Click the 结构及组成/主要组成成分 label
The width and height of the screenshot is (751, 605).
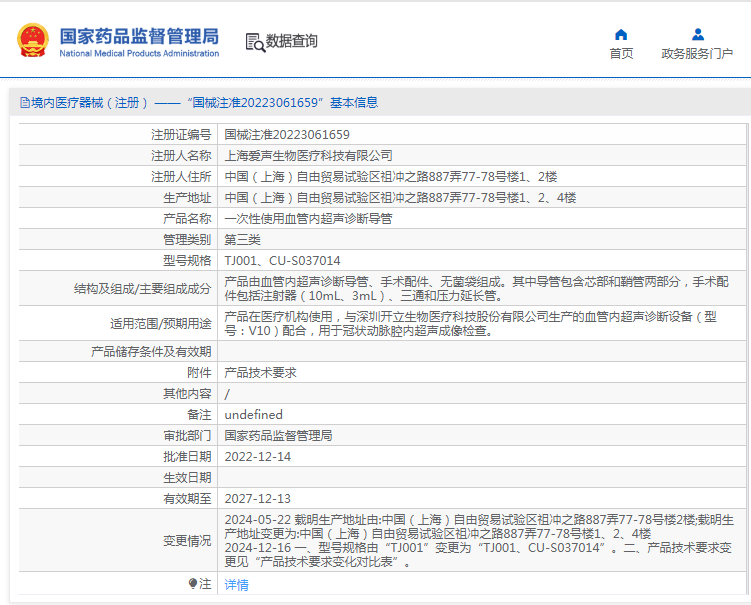pyautogui.click(x=142, y=289)
